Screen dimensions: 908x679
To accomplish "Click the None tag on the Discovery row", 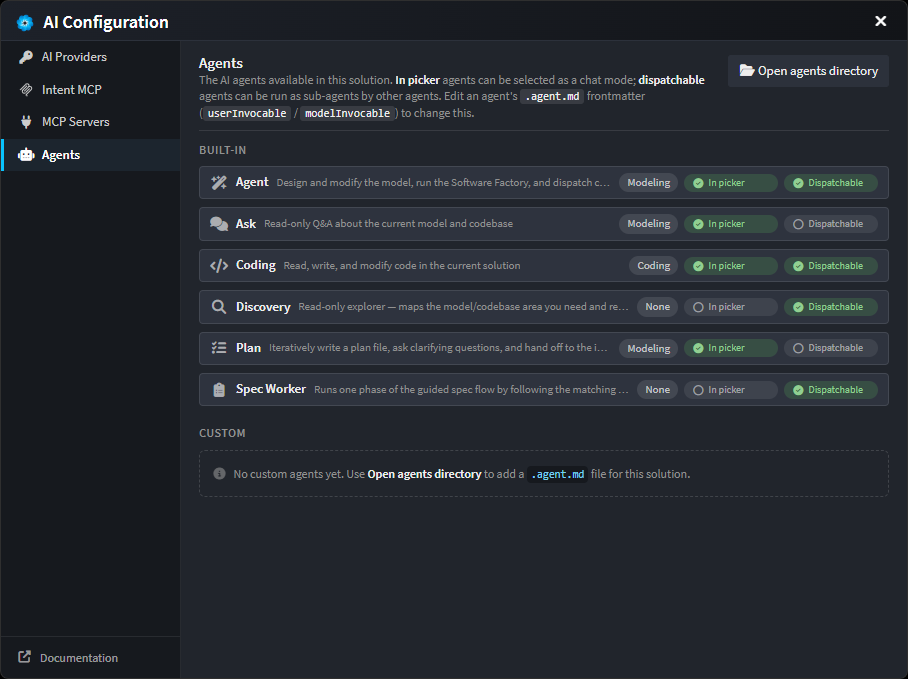I will click(658, 307).
